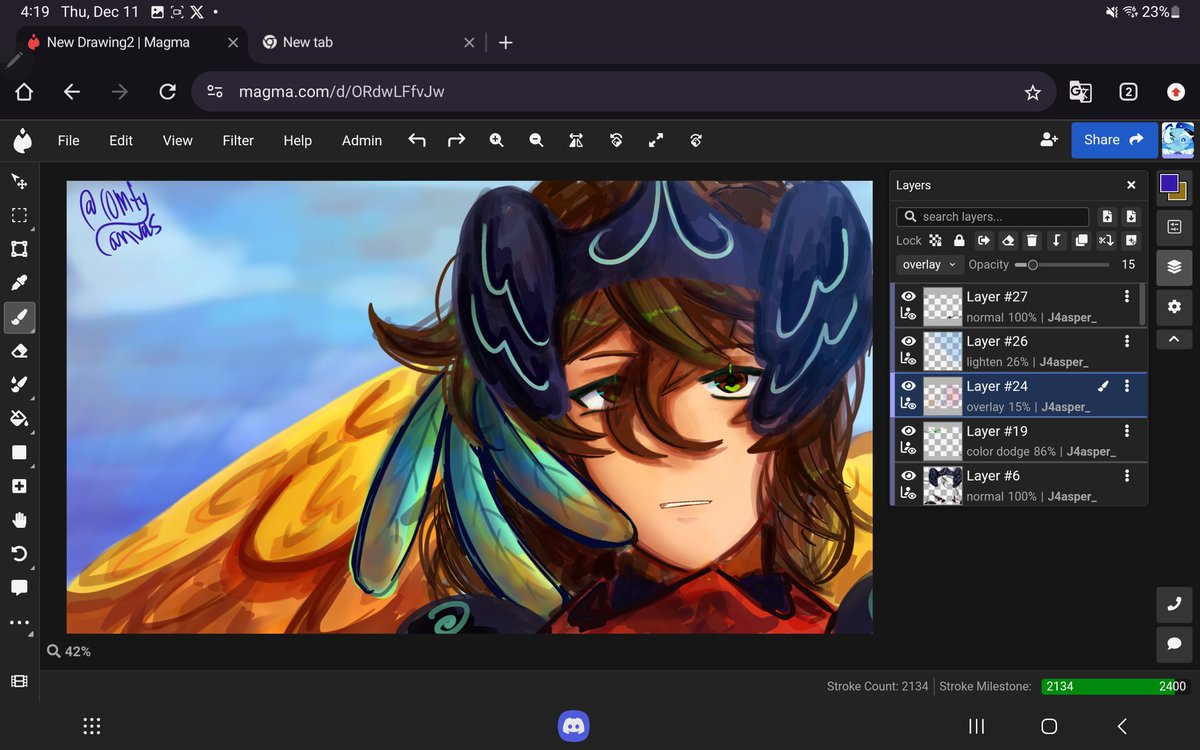The width and height of the screenshot is (1200, 750).
Task: Select the Hand pan tool
Action: pyautogui.click(x=19, y=520)
